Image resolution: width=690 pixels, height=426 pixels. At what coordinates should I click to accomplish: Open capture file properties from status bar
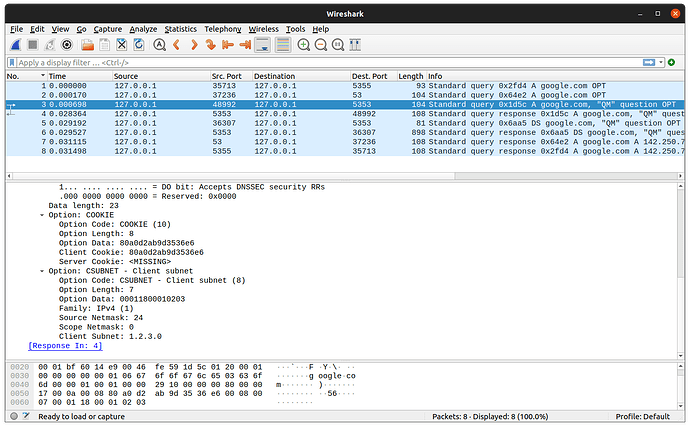tap(26, 416)
